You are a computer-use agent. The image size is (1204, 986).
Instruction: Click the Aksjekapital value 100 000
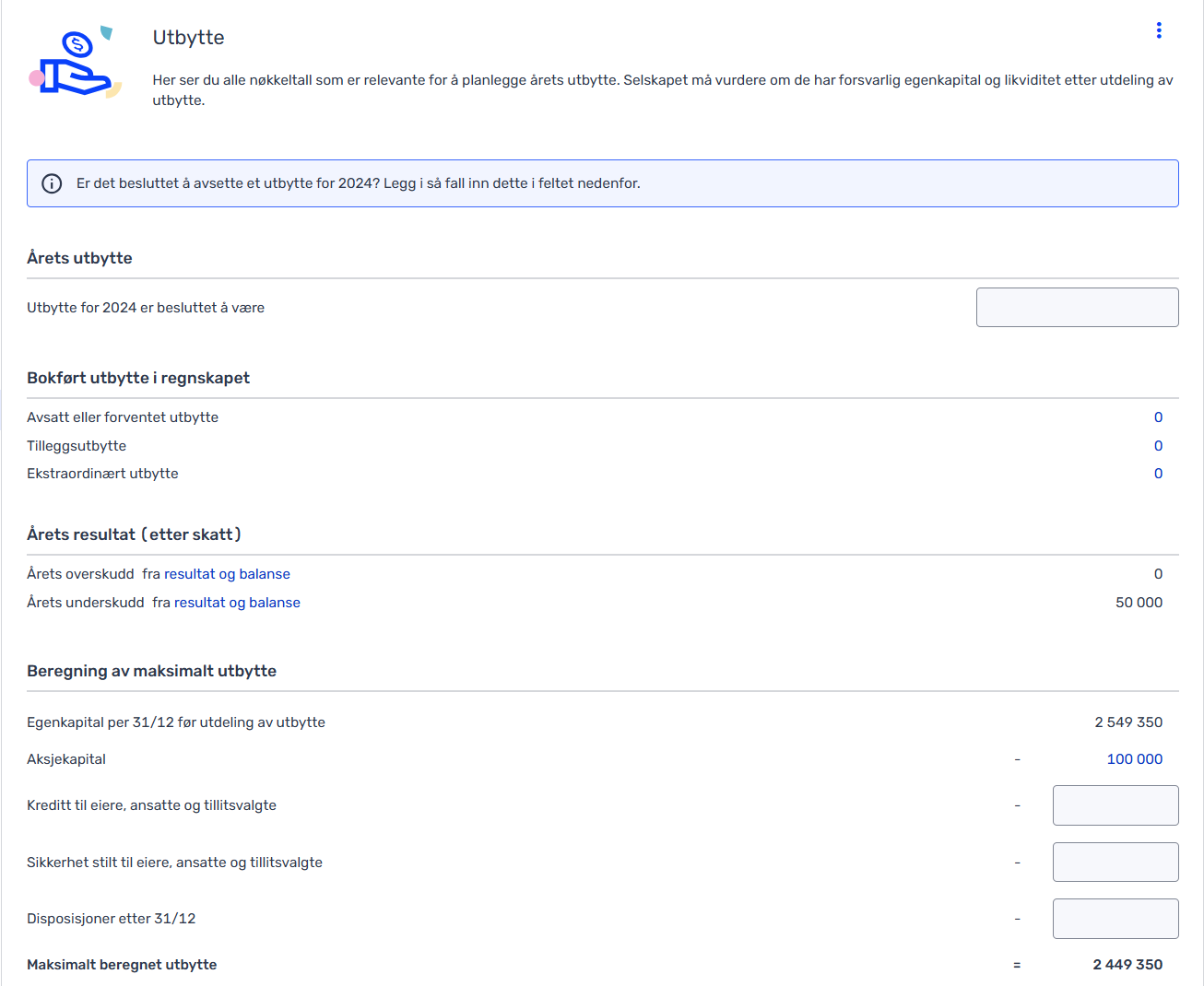(1134, 759)
